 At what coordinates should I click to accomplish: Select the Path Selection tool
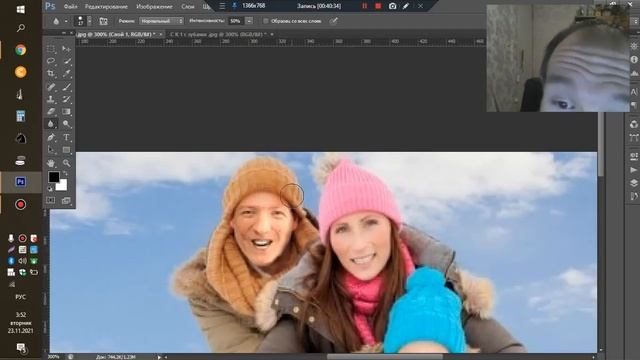[51, 150]
